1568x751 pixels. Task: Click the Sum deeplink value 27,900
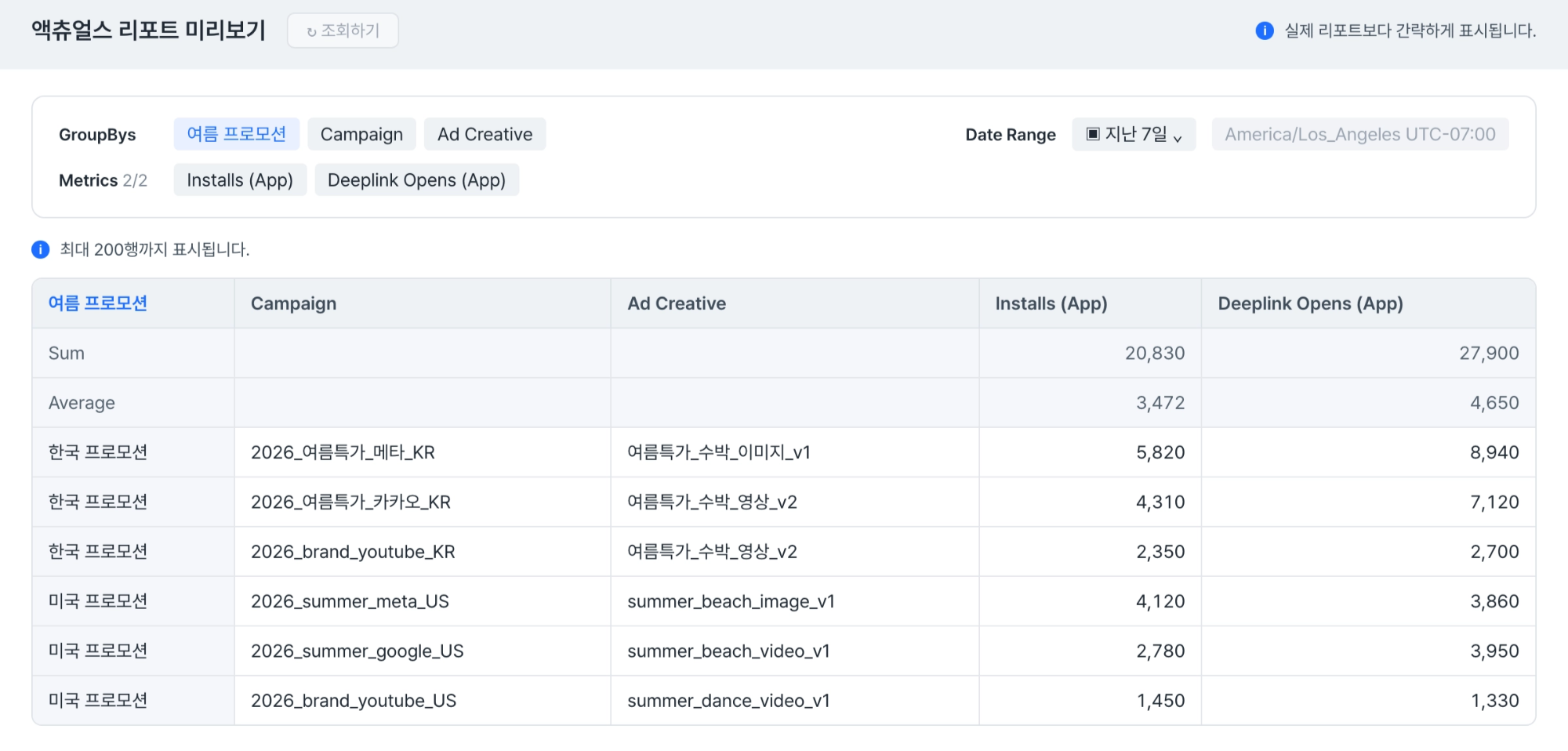tap(1489, 353)
